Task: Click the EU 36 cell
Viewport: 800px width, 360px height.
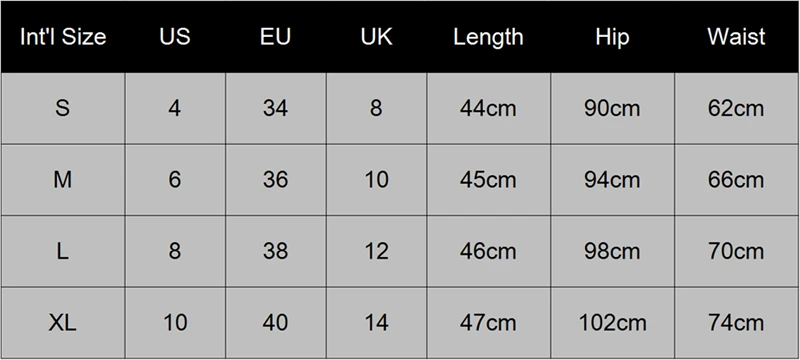Action: coord(276,179)
